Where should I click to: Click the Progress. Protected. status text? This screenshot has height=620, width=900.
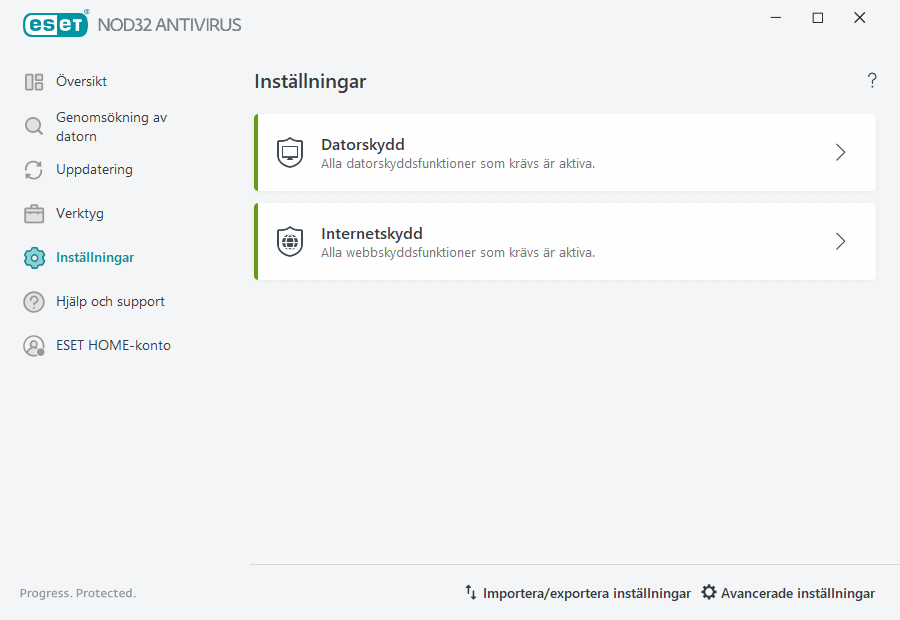[77, 593]
